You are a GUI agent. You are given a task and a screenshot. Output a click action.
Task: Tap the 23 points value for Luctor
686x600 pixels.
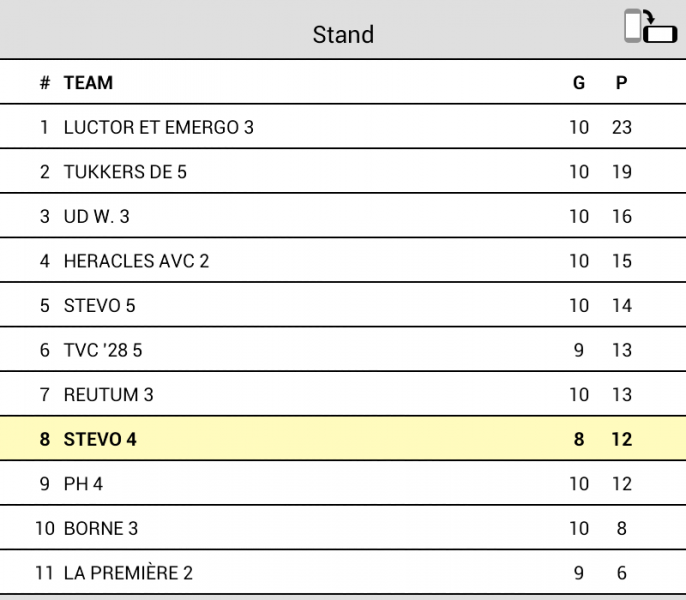point(622,127)
